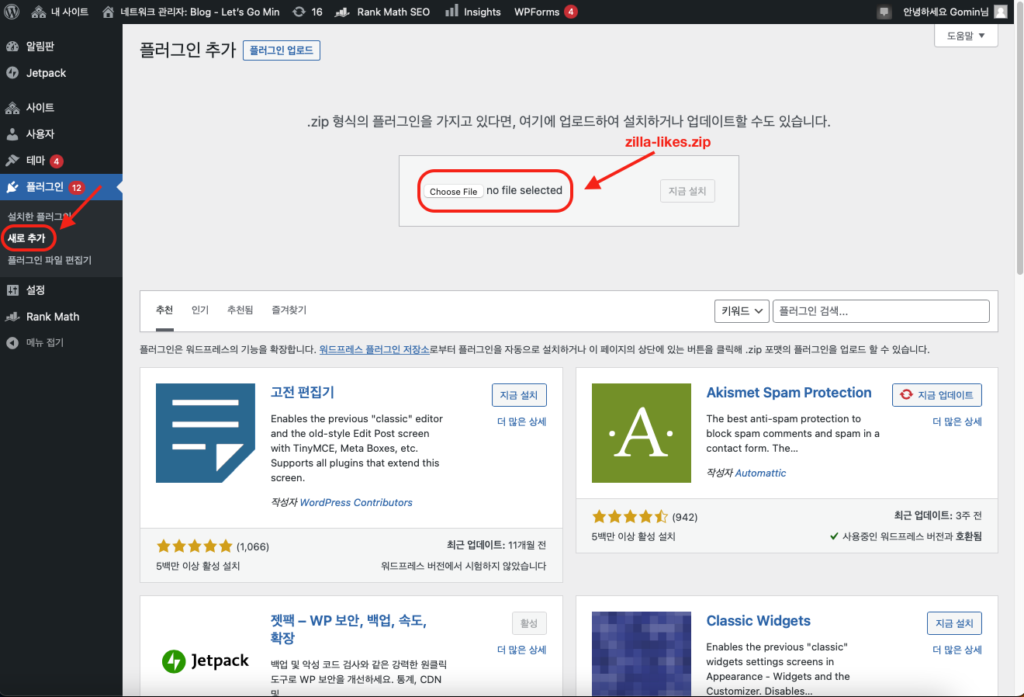Image resolution: width=1024 pixels, height=697 pixels.
Task: Open the 젯팩 – WP 보안, 백업, 속도, 확장 title
Action: coord(349,629)
